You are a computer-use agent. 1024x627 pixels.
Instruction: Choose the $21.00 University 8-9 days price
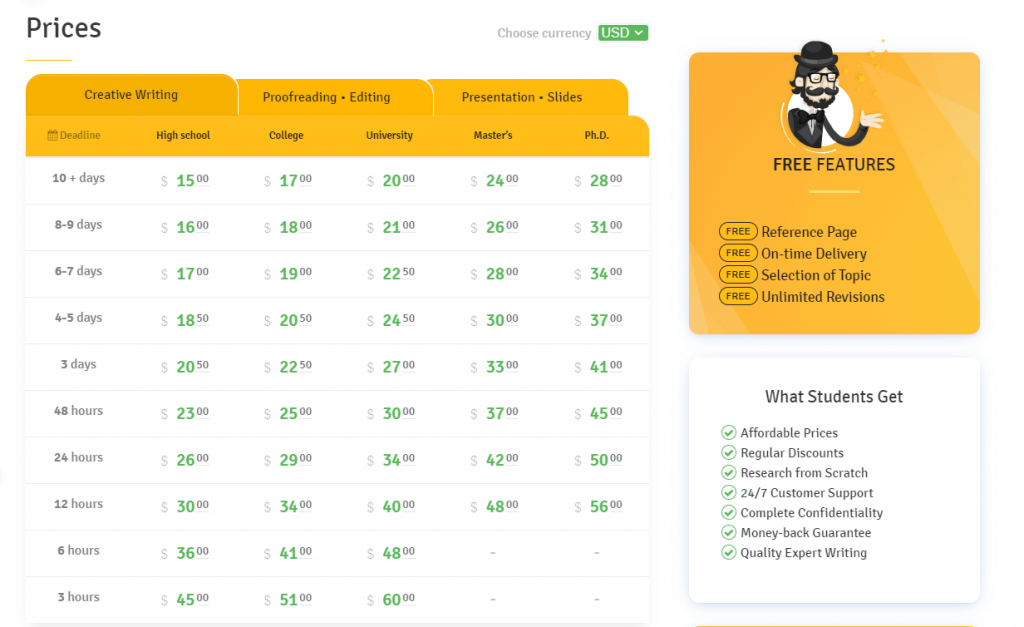tap(391, 227)
